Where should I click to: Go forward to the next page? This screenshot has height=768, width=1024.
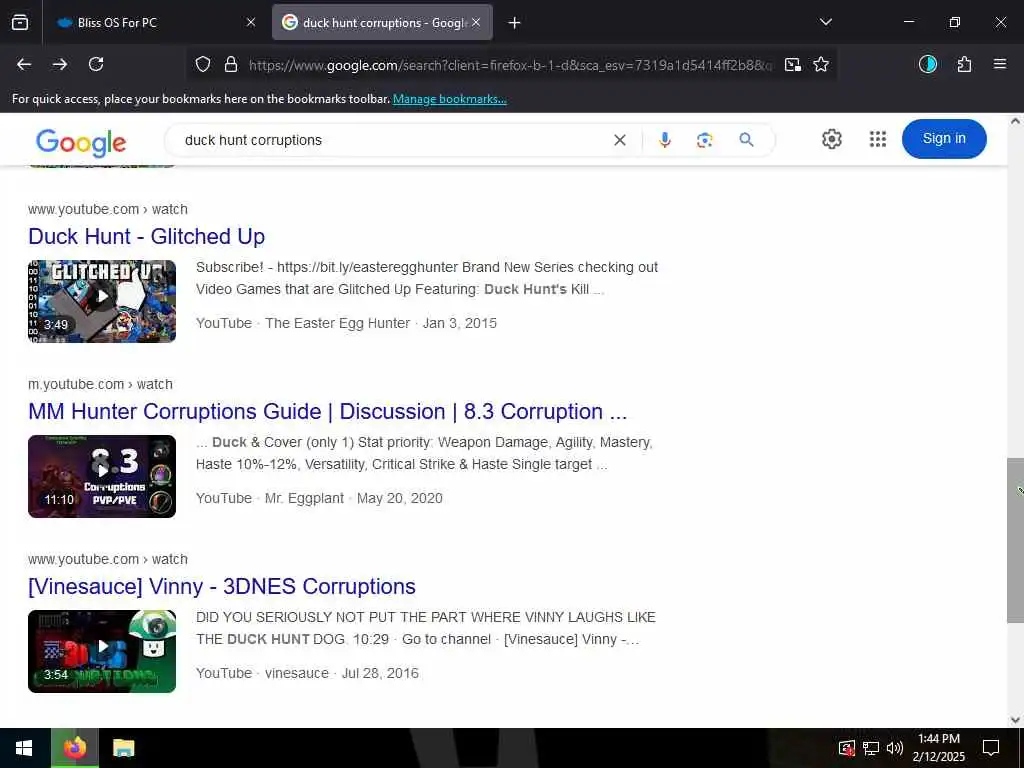[x=60, y=64]
